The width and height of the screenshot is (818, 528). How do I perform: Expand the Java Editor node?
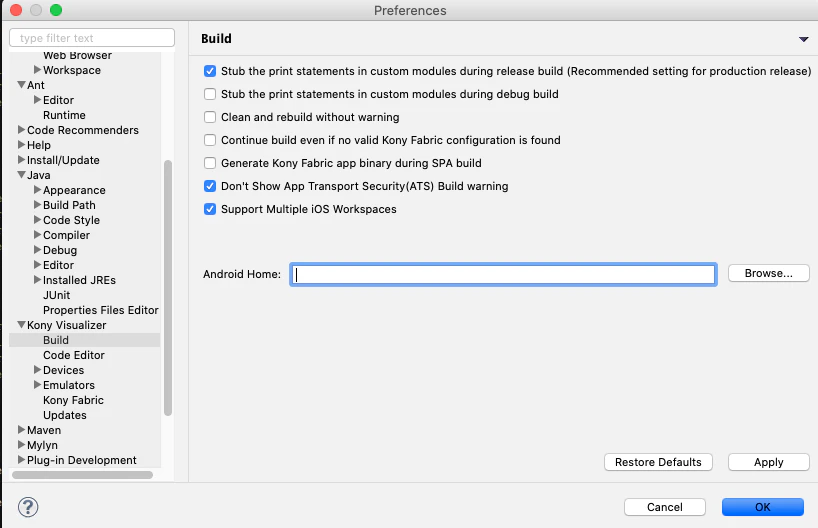pos(37,265)
